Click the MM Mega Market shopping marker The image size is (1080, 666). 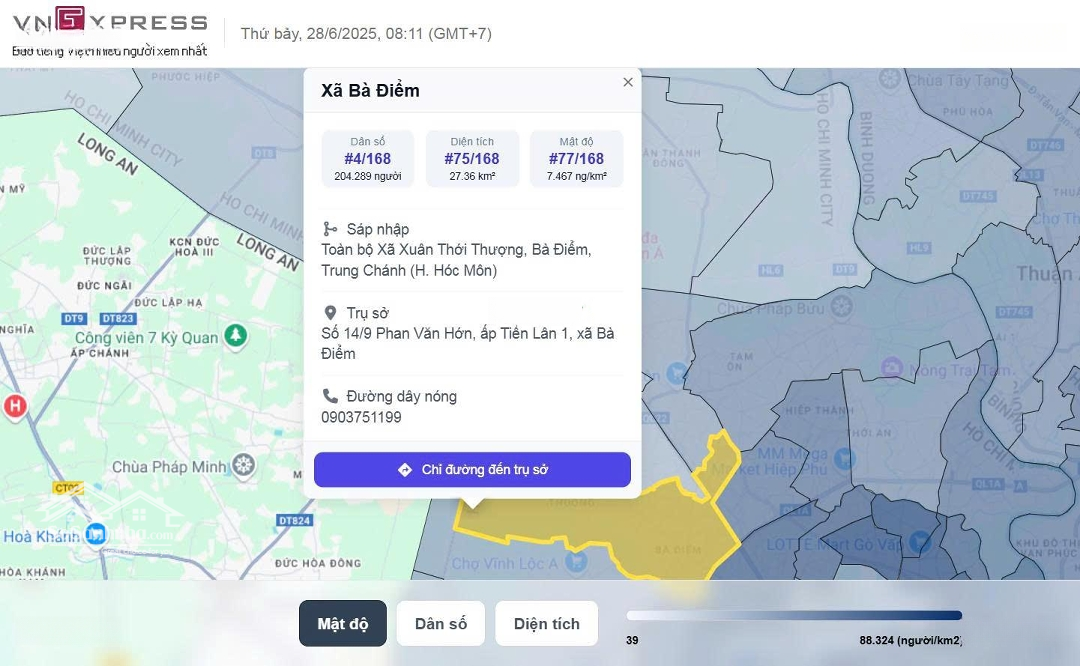click(x=845, y=460)
